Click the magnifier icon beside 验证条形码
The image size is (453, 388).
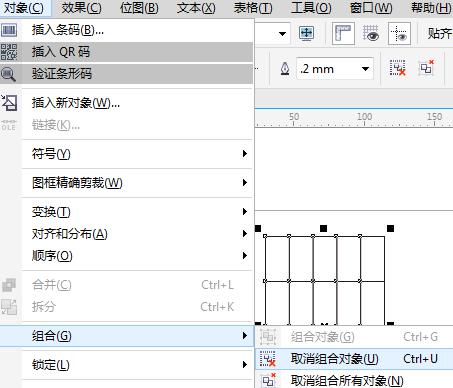[x=8, y=74]
